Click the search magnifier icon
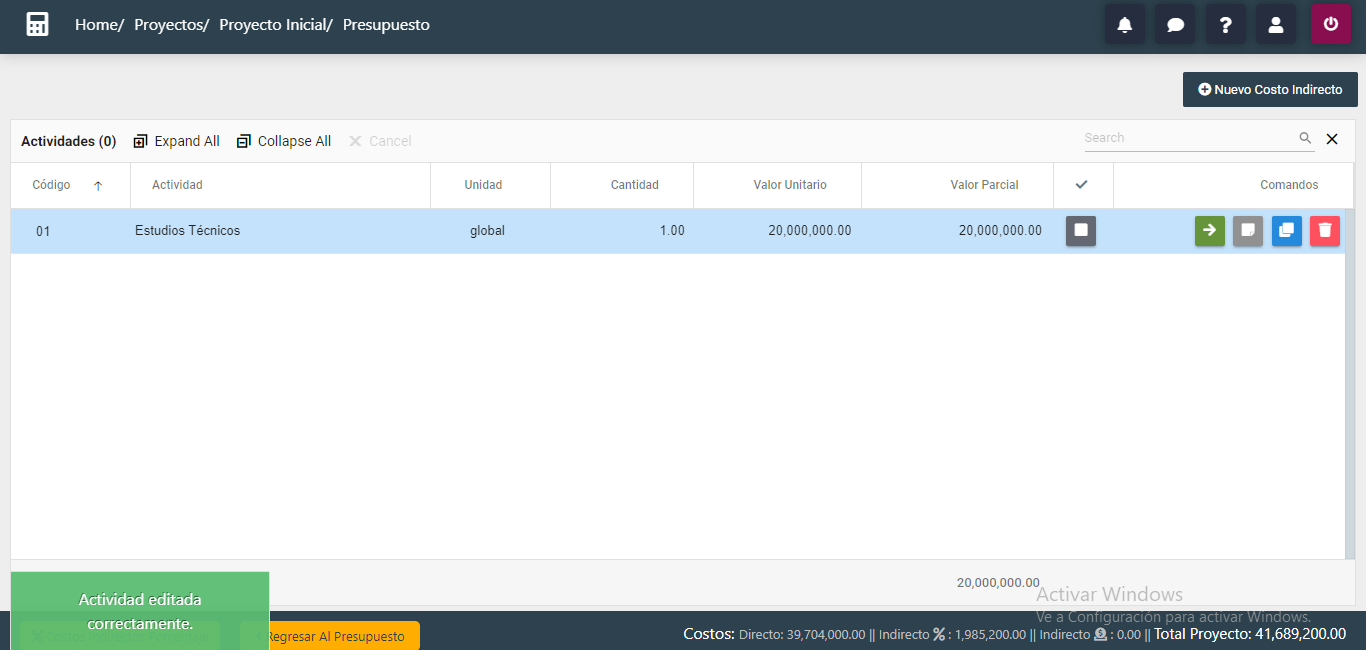This screenshot has height=650, width=1366. (x=1305, y=138)
